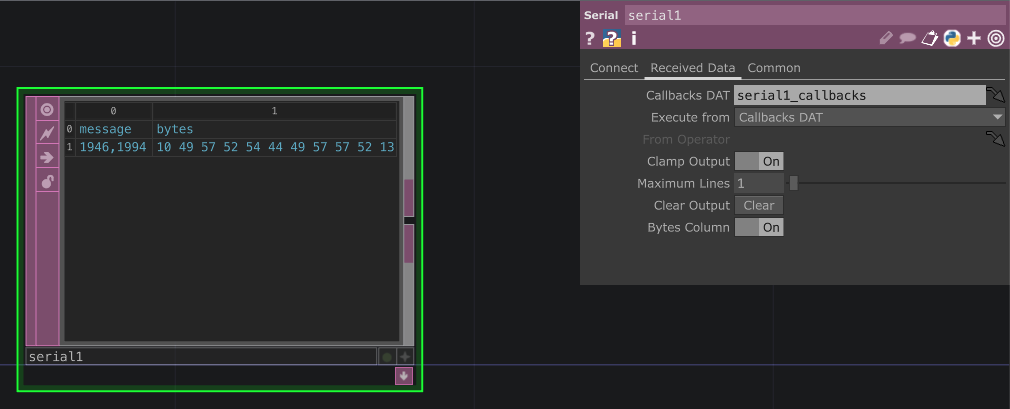Click the tags copy icon in header
The height and width of the screenshot is (409, 1010).
[x=929, y=39]
